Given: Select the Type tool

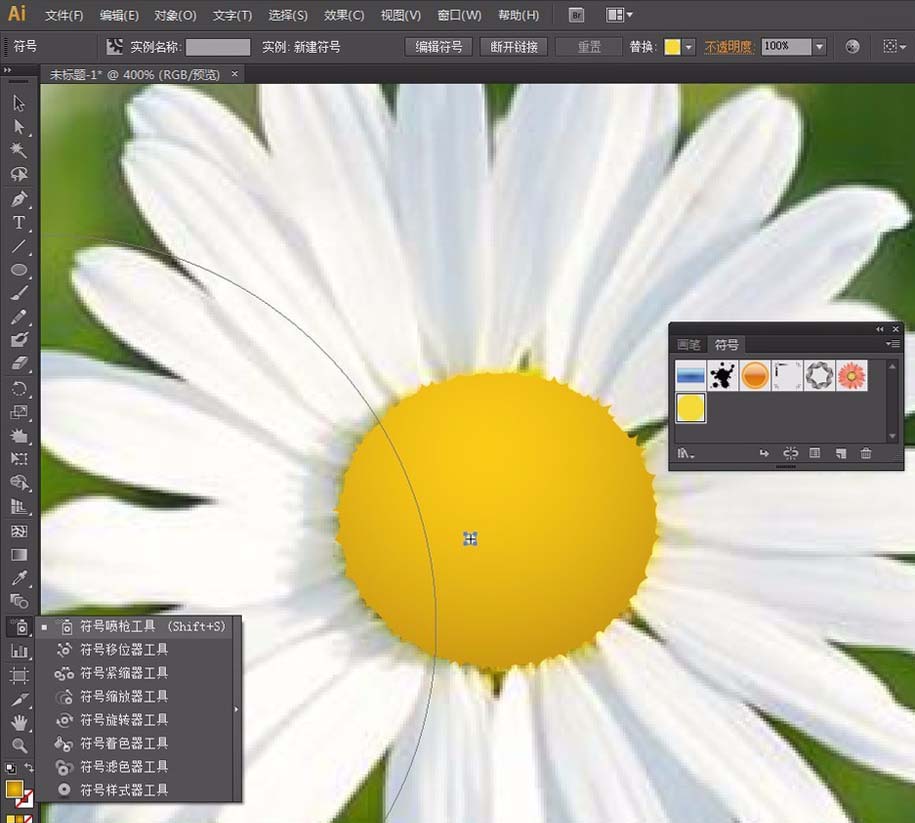Looking at the screenshot, I should pyautogui.click(x=19, y=222).
